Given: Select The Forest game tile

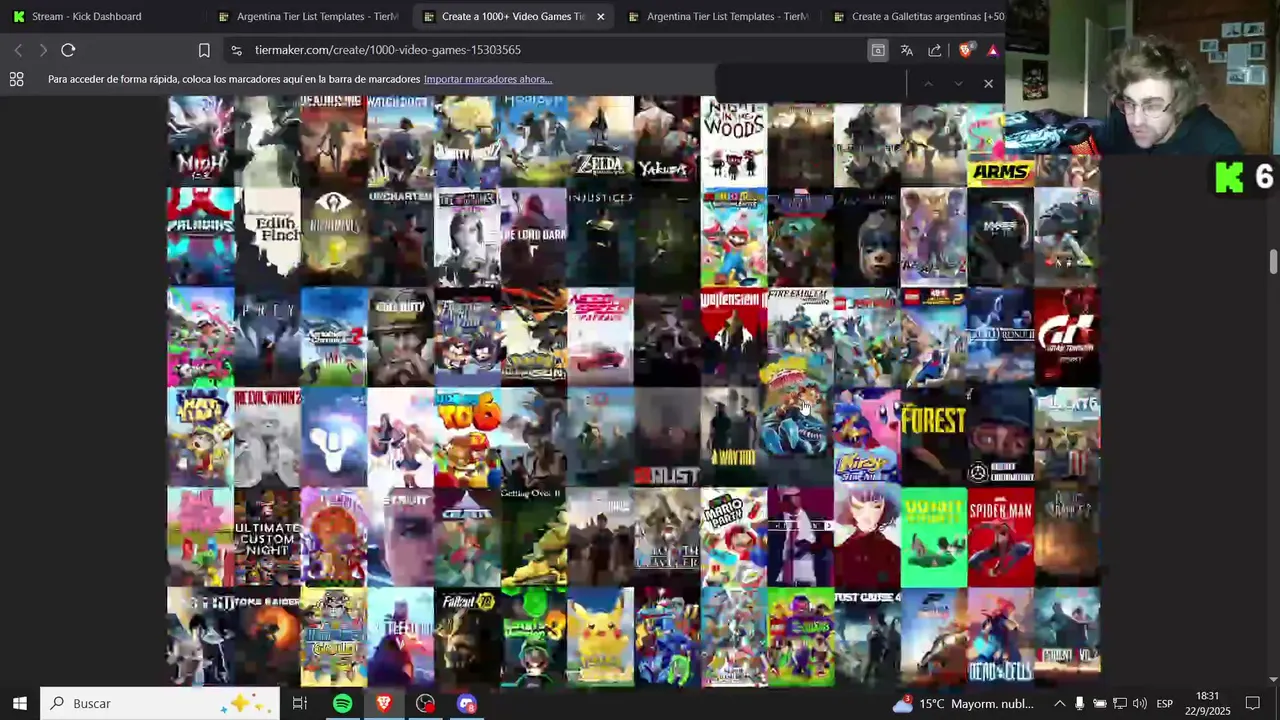Looking at the screenshot, I should point(934,436).
